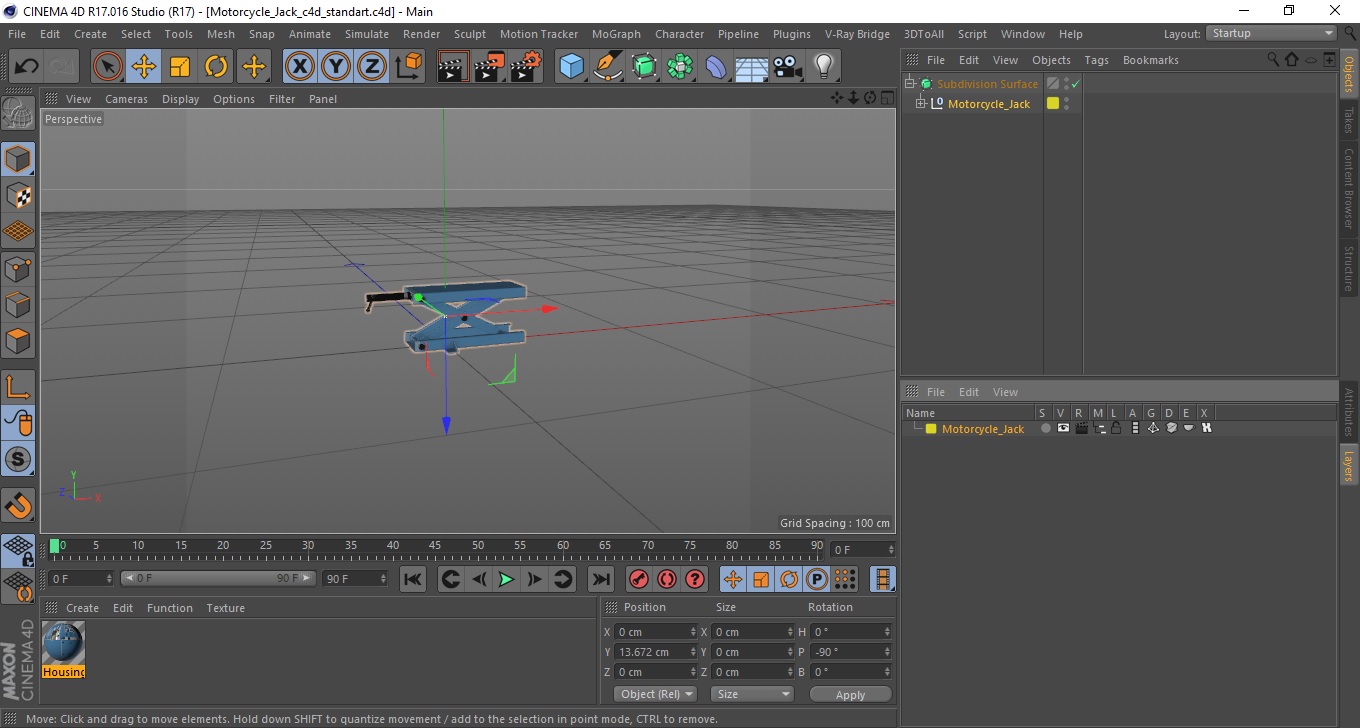
Task: Adjust the Position X stepper arrows
Action: click(x=694, y=632)
